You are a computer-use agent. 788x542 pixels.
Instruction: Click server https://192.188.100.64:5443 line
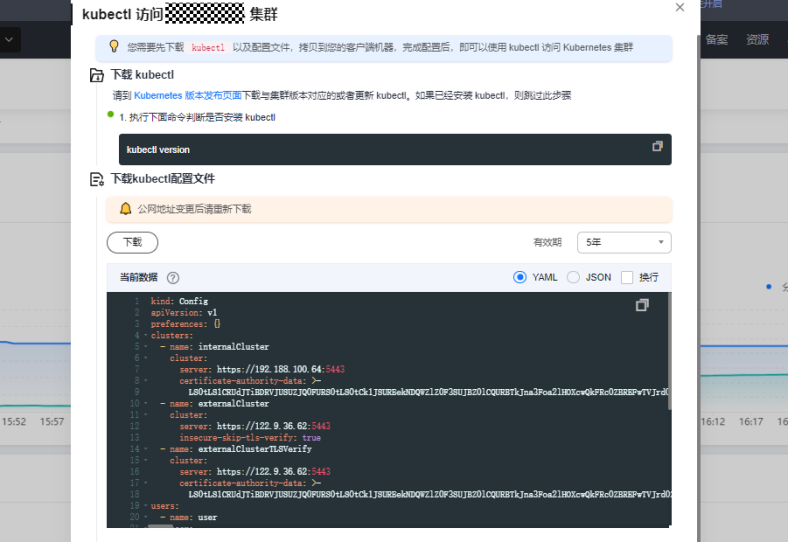point(262,370)
